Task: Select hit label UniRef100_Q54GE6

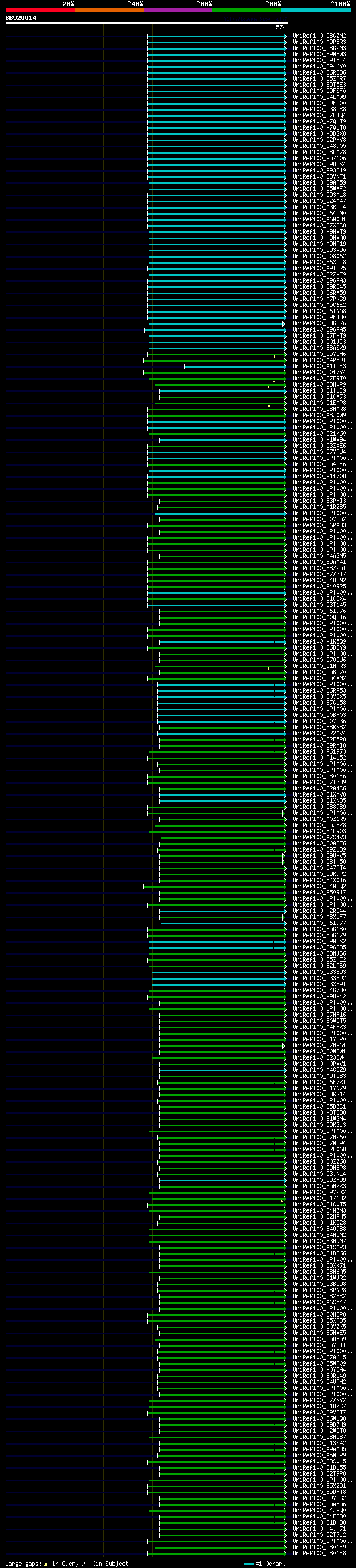Action: (319, 464)
